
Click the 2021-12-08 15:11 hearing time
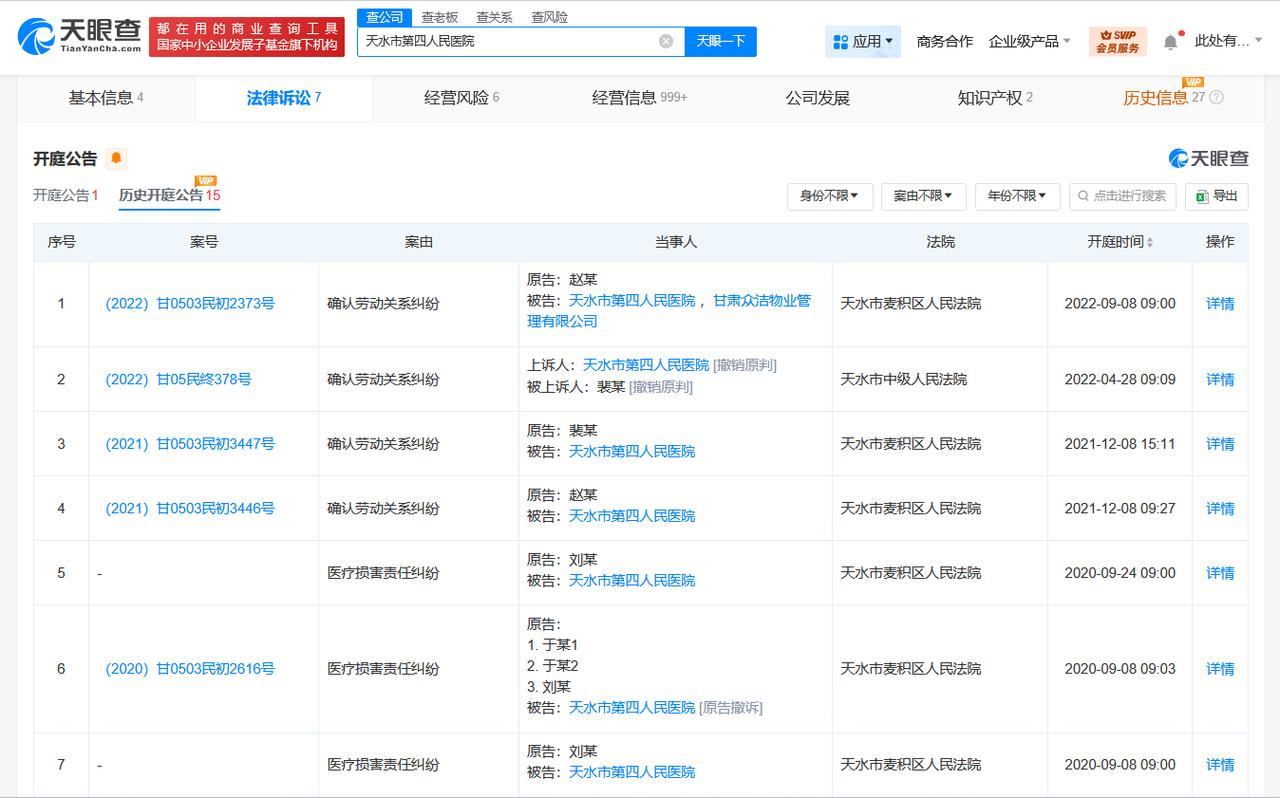[1120, 443]
